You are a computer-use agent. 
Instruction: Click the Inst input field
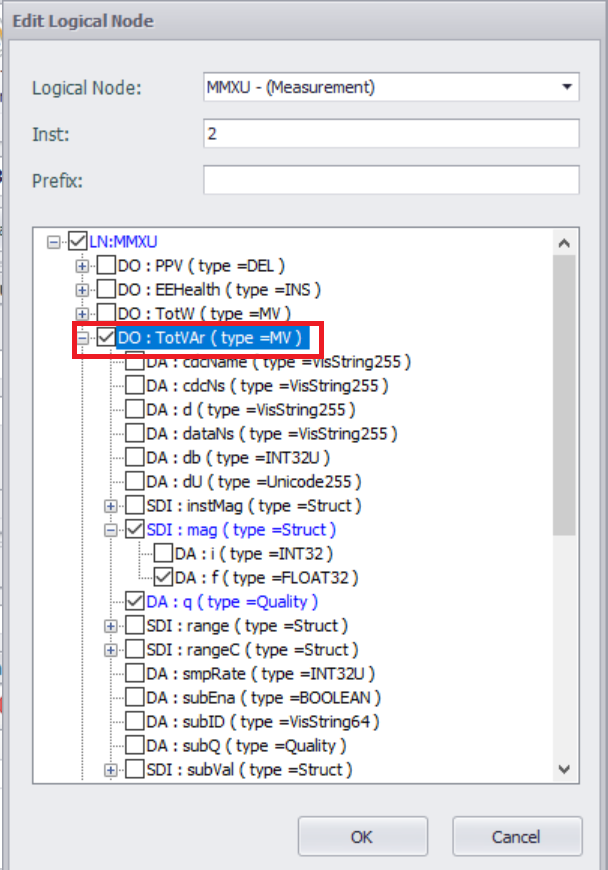[x=391, y=133]
